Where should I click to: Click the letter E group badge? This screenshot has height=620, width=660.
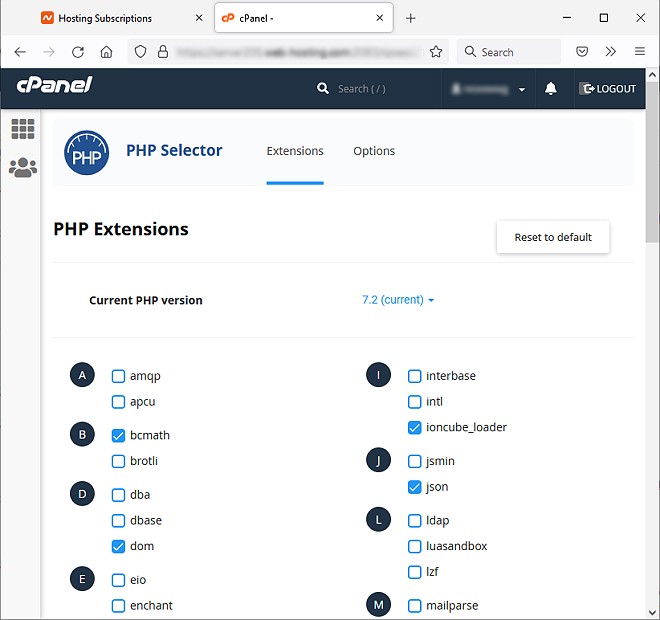click(82, 579)
